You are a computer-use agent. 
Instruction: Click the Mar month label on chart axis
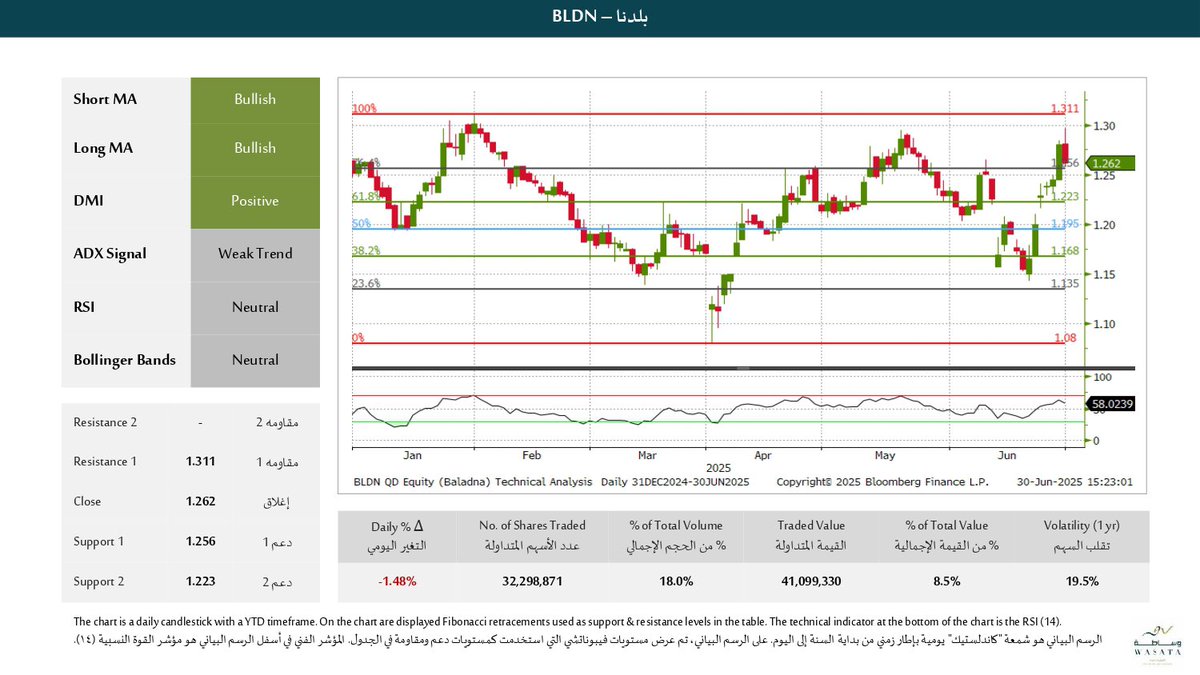[x=647, y=455]
